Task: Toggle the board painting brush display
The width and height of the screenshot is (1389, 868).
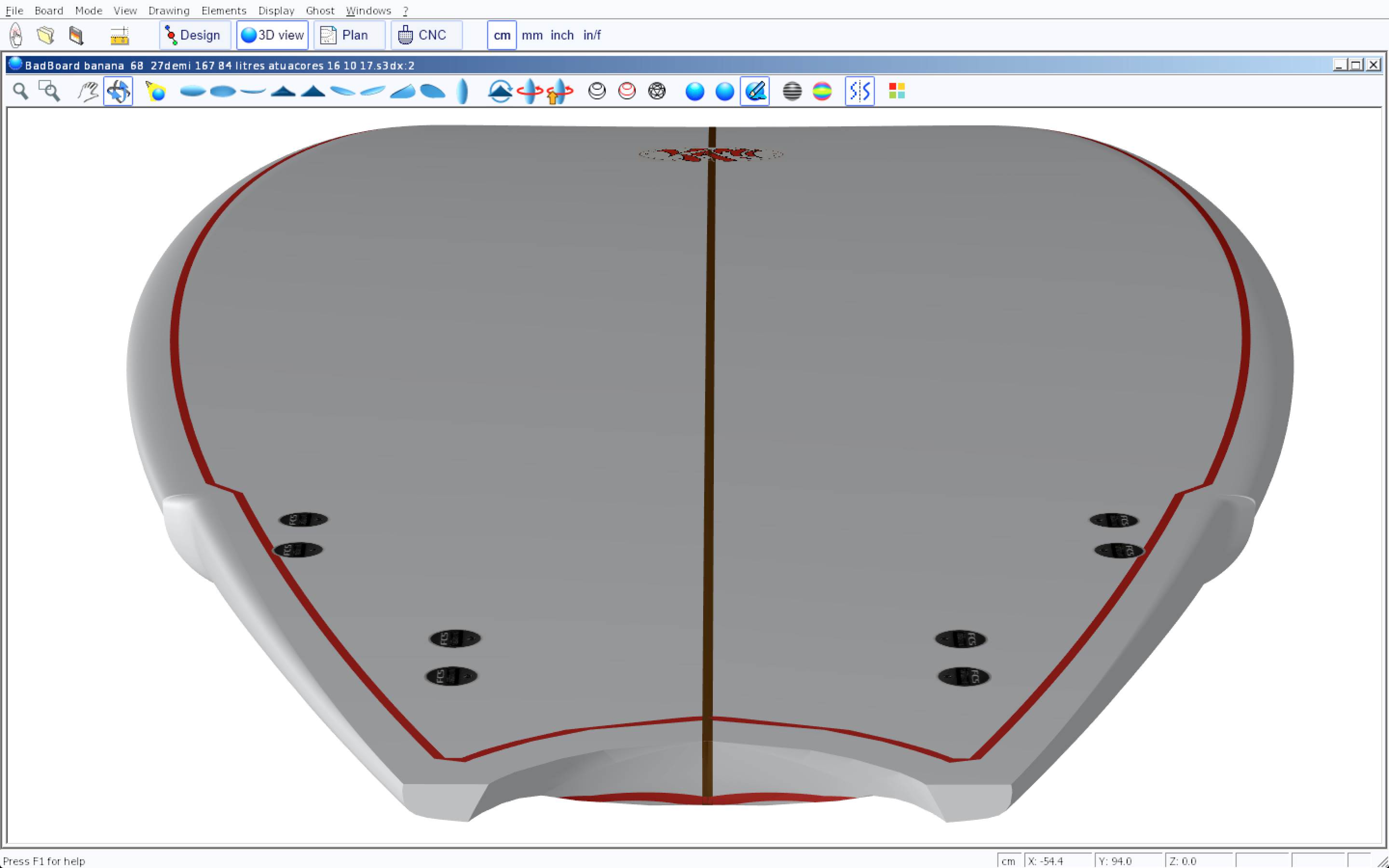Action: point(755,91)
